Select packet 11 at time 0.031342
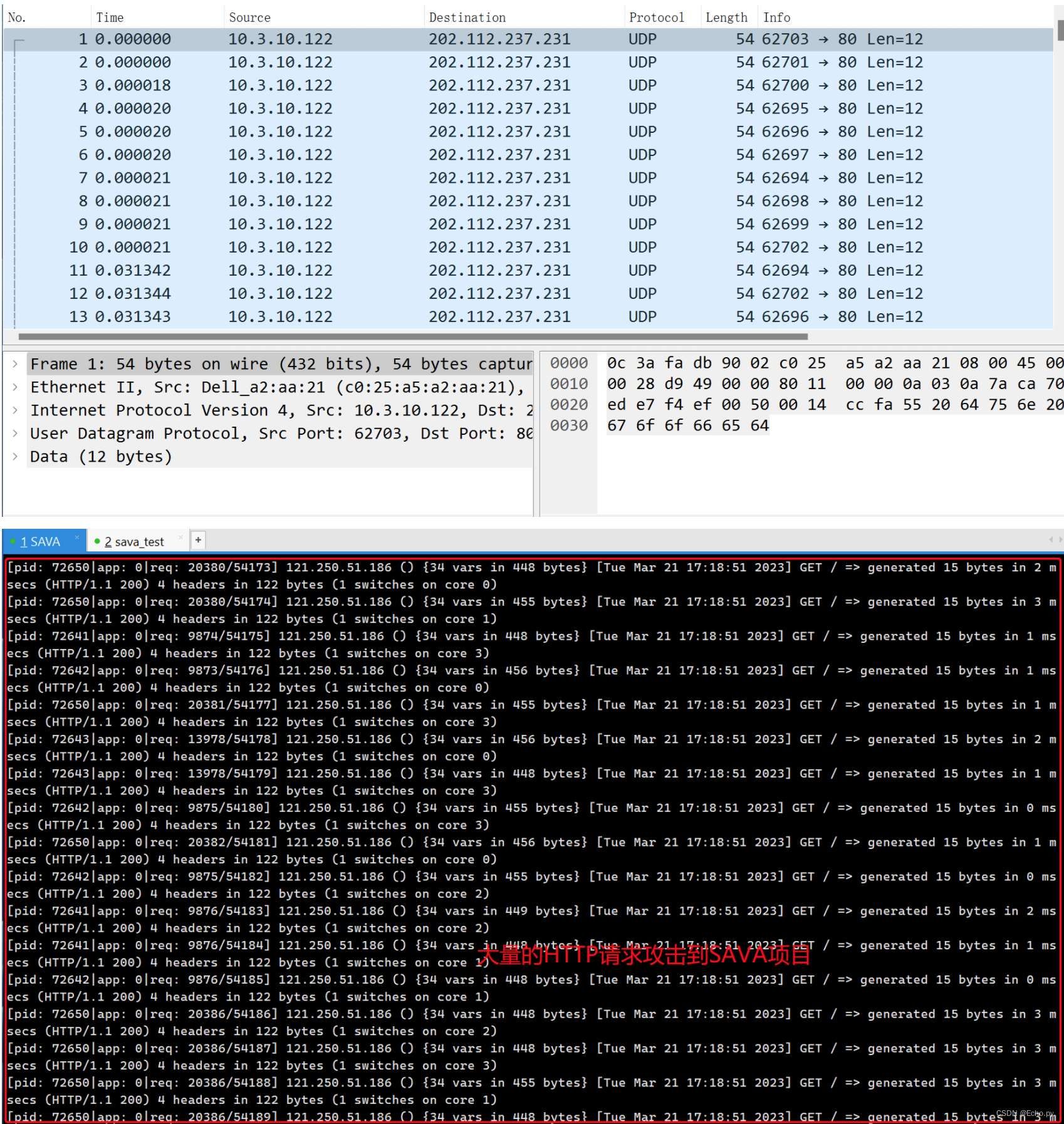The width and height of the screenshot is (1064, 1124). point(528,271)
